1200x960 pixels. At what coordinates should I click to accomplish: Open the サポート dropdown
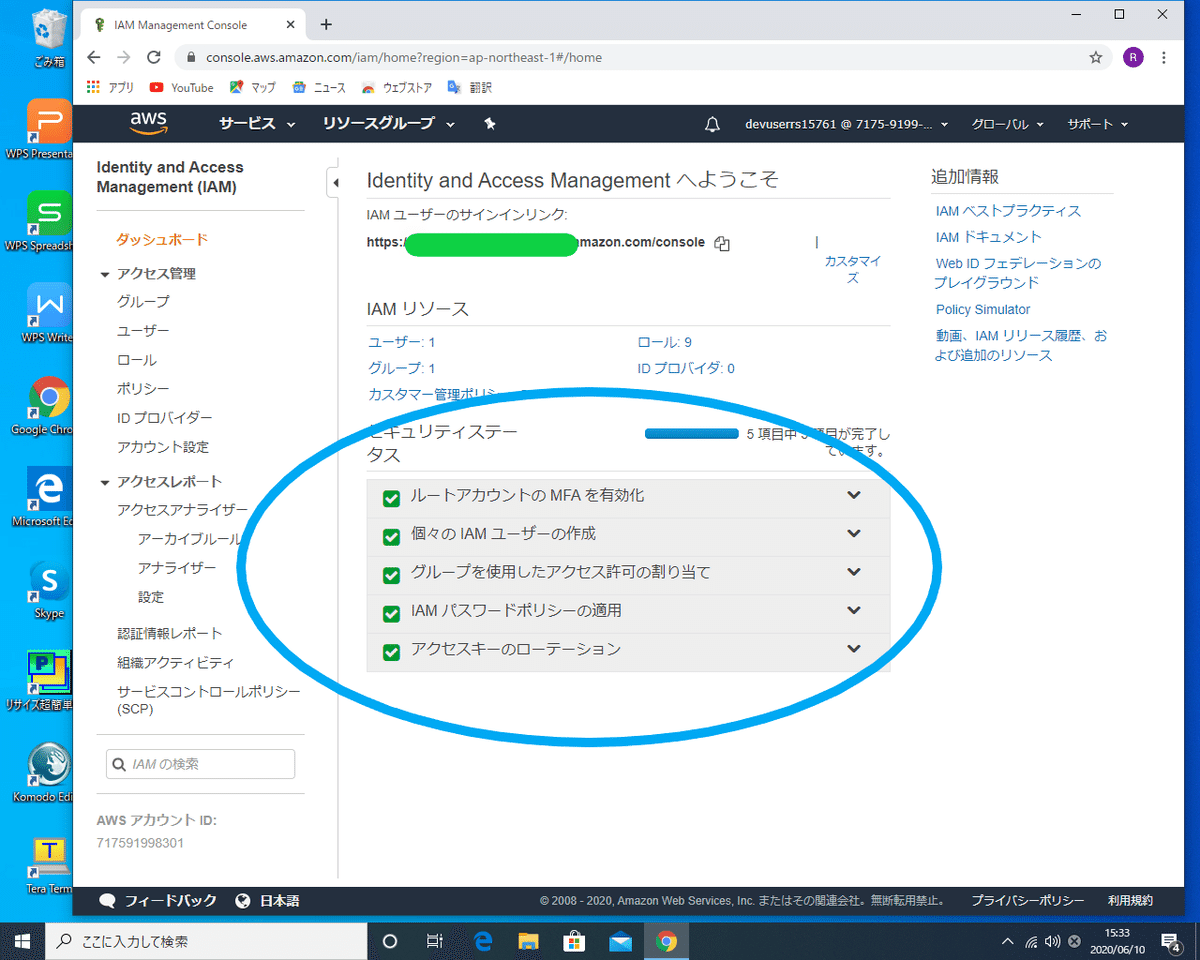click(x=1097, y=125)
